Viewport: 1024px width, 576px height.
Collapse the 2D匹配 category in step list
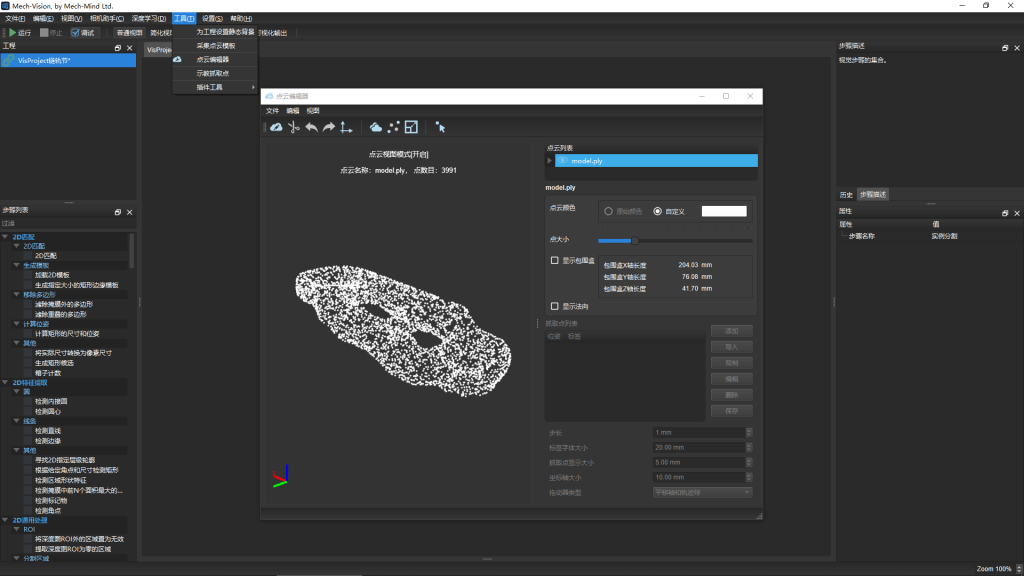tap(5, 236)
